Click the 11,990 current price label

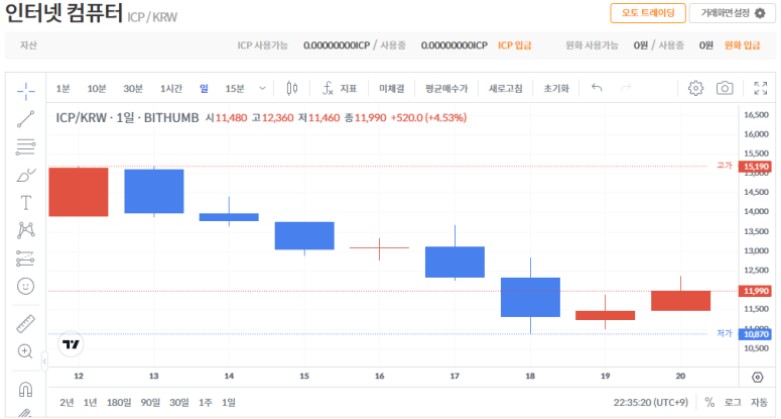(x=755, y=291)
